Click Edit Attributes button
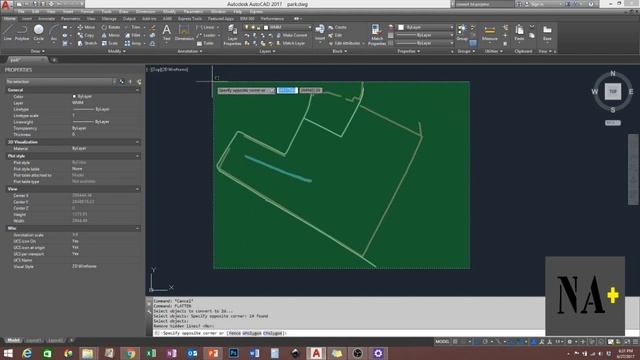Viewport: 640px width, 360px height. 346,43
